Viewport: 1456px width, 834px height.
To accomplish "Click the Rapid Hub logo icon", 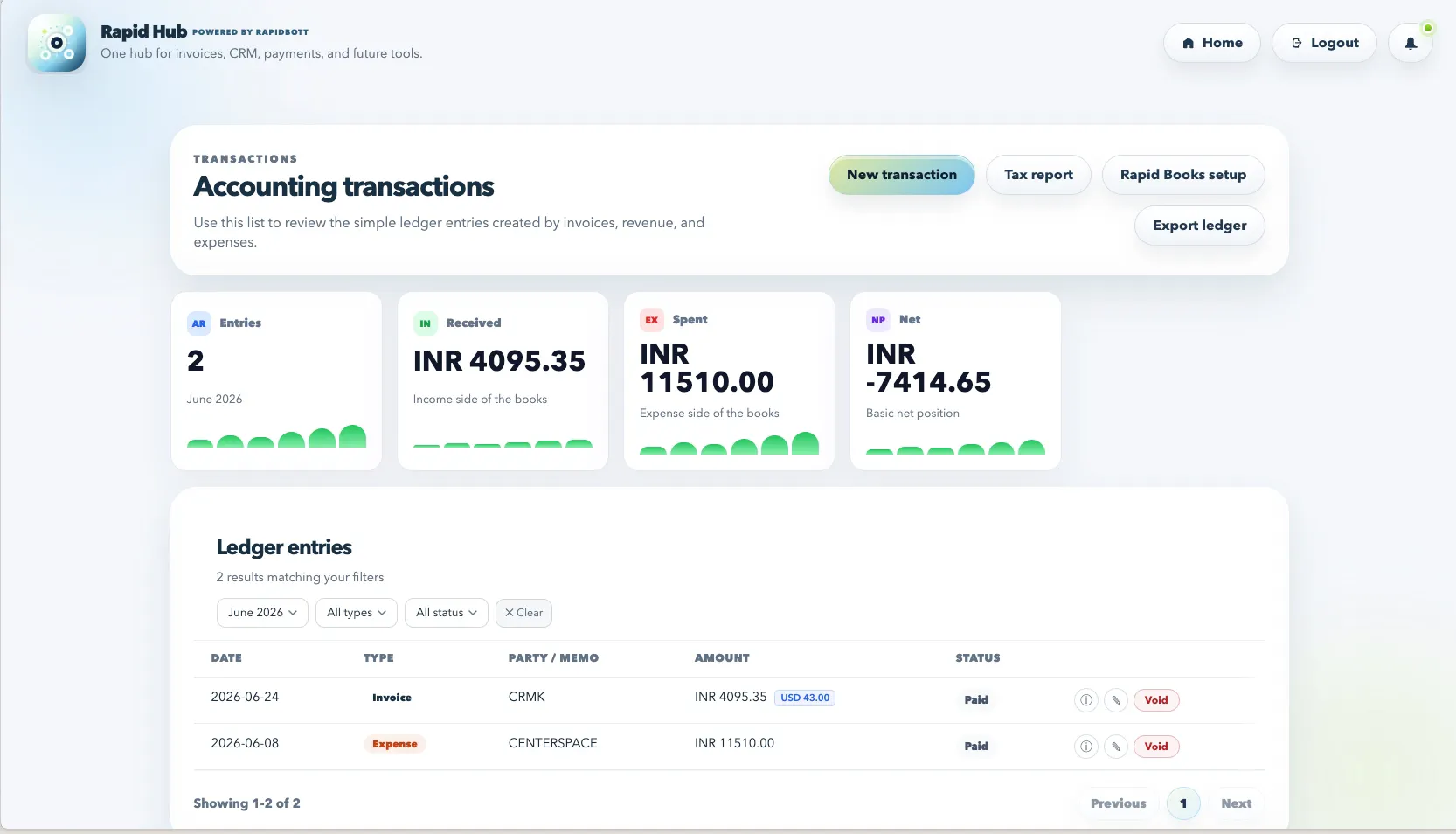I will [57, 43].
